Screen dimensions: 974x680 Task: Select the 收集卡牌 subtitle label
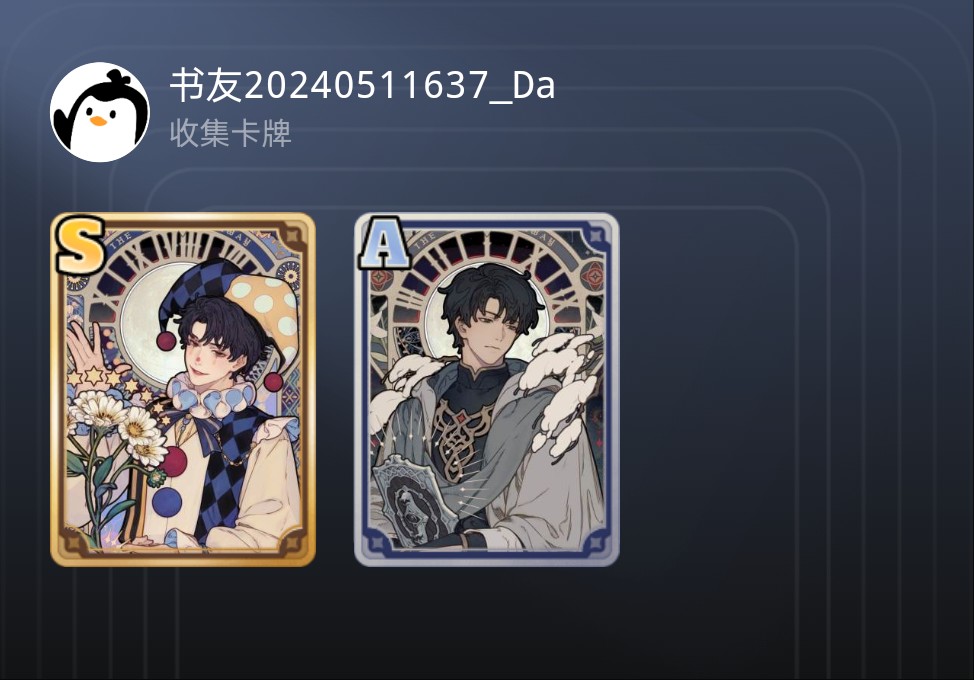coord(230,133)
